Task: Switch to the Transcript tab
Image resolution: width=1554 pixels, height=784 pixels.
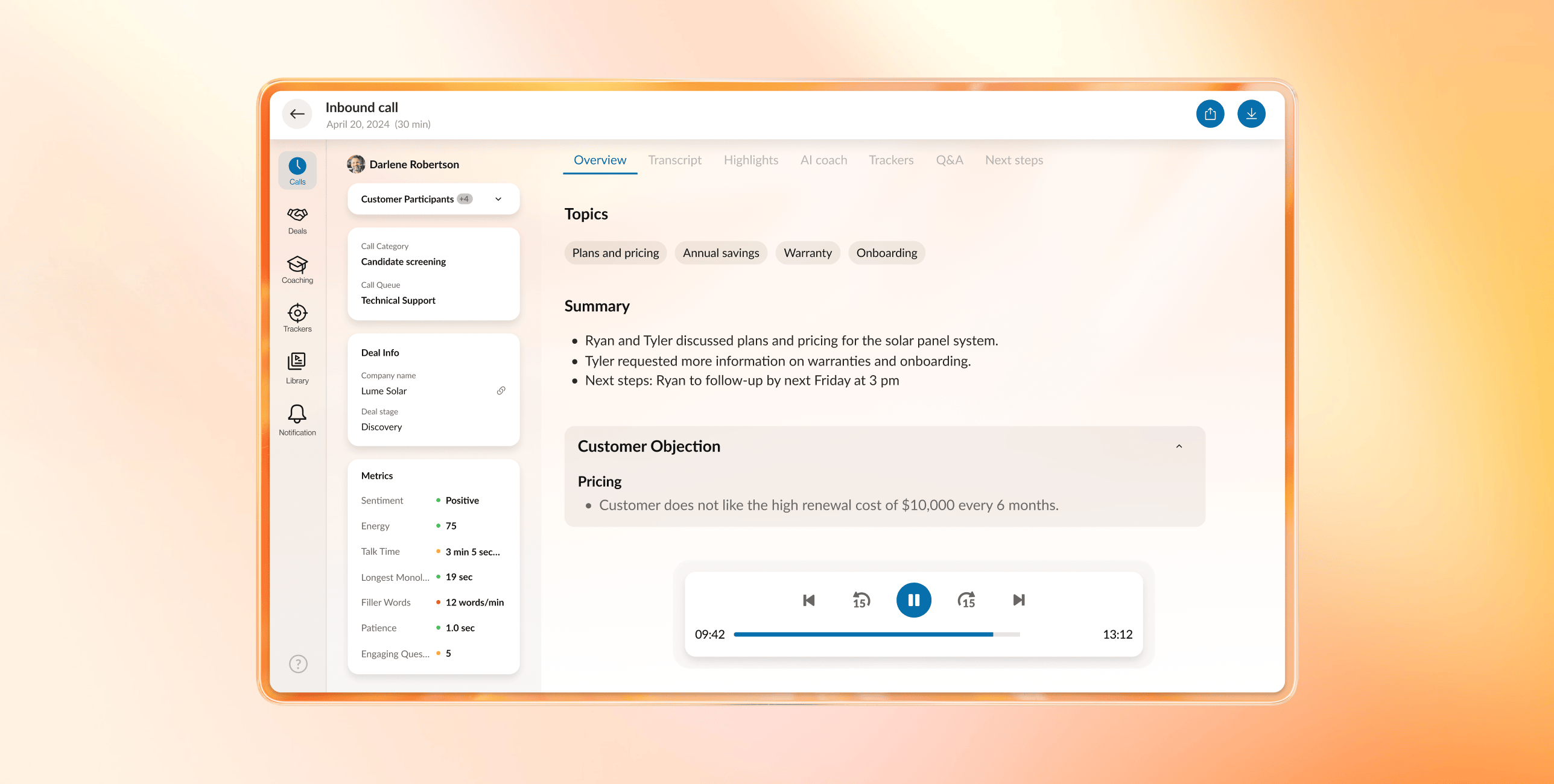Action: point(674,160)
